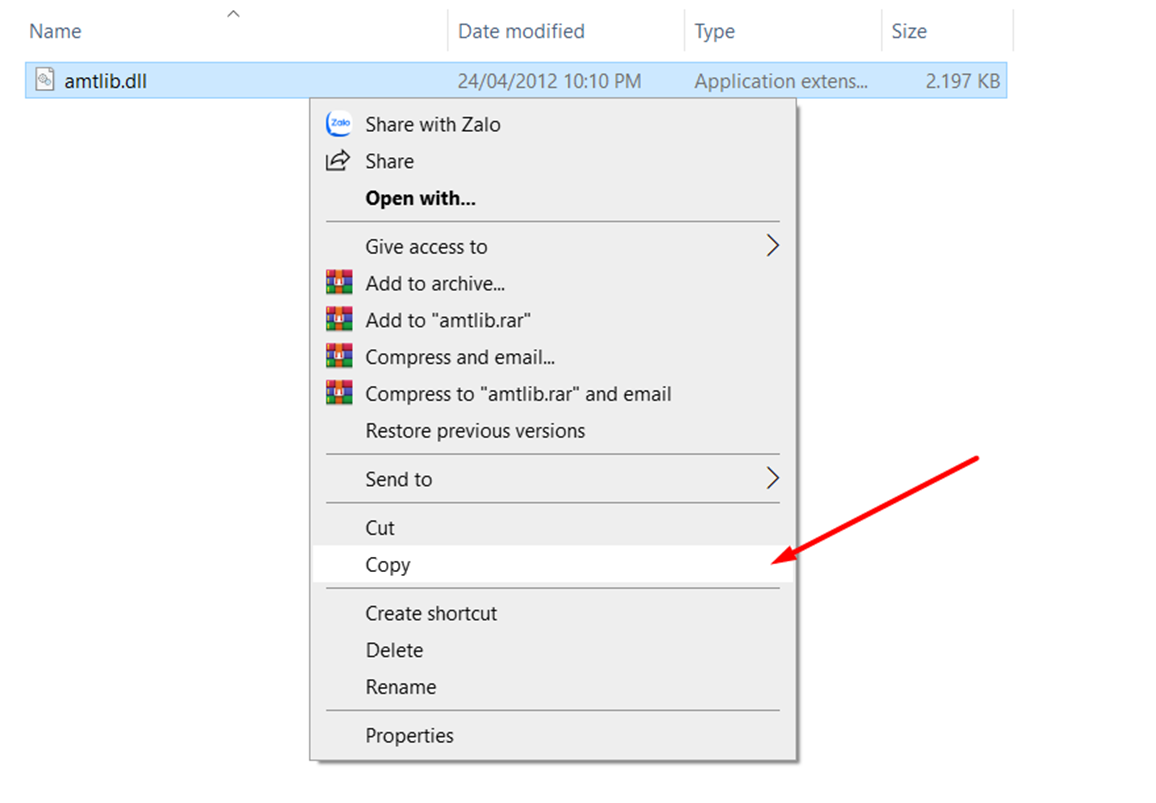
Task: Click the Share arrow icon
Action: click(x=338, y=161)
